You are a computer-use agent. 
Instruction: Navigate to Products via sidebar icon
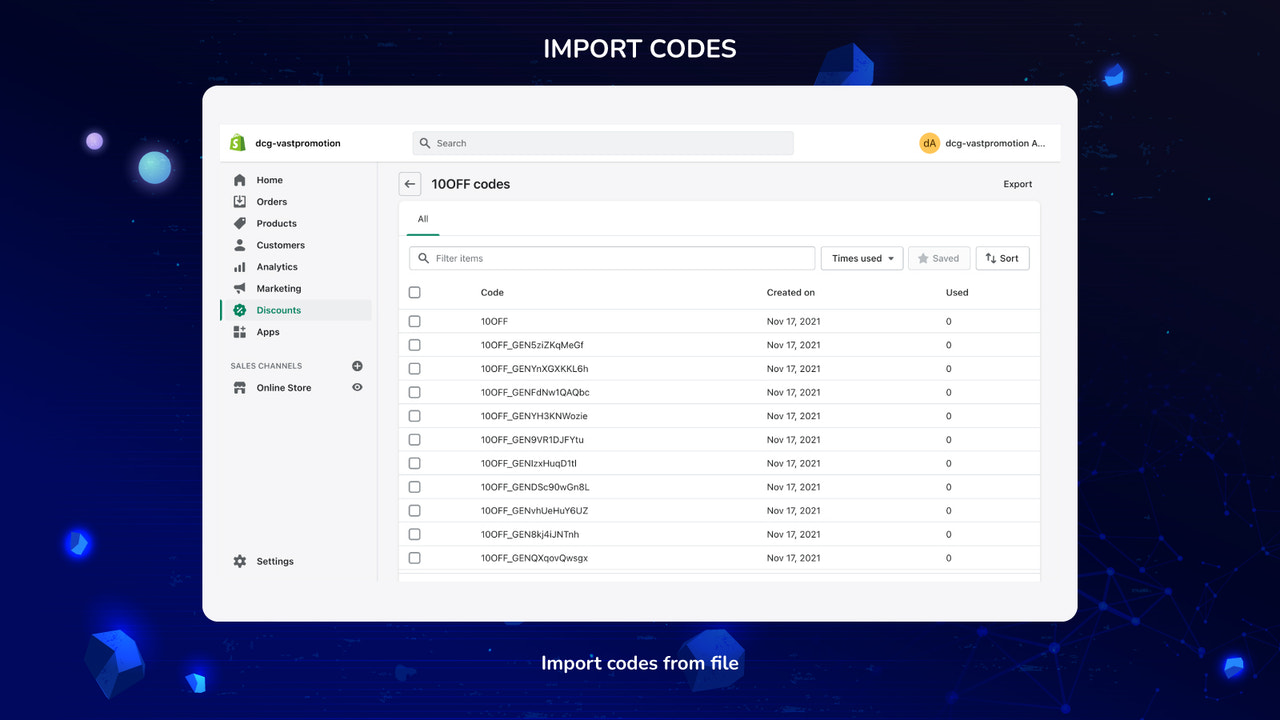point(240,223)
